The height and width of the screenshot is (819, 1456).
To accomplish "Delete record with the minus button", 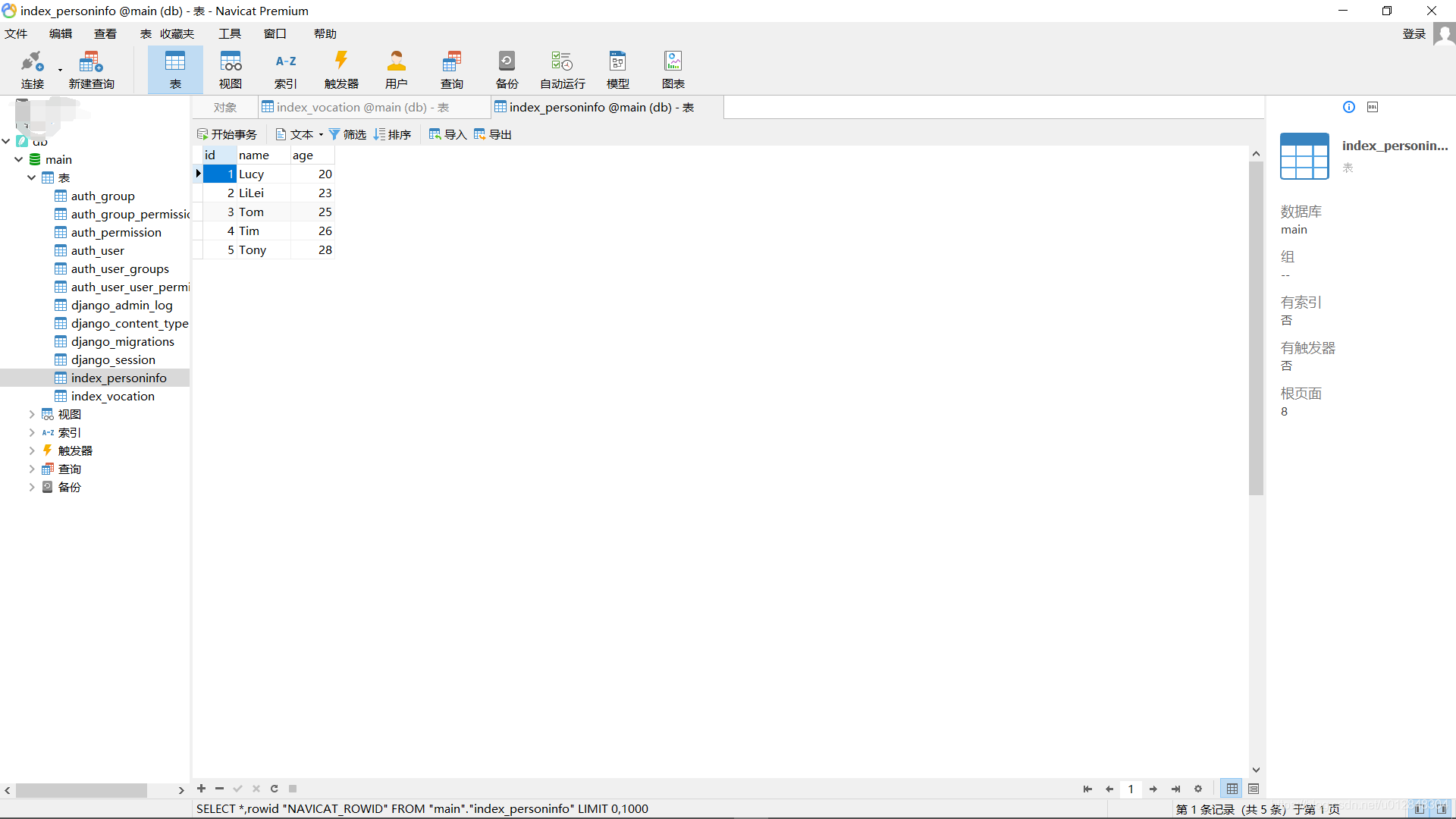I will click(220, 789).
